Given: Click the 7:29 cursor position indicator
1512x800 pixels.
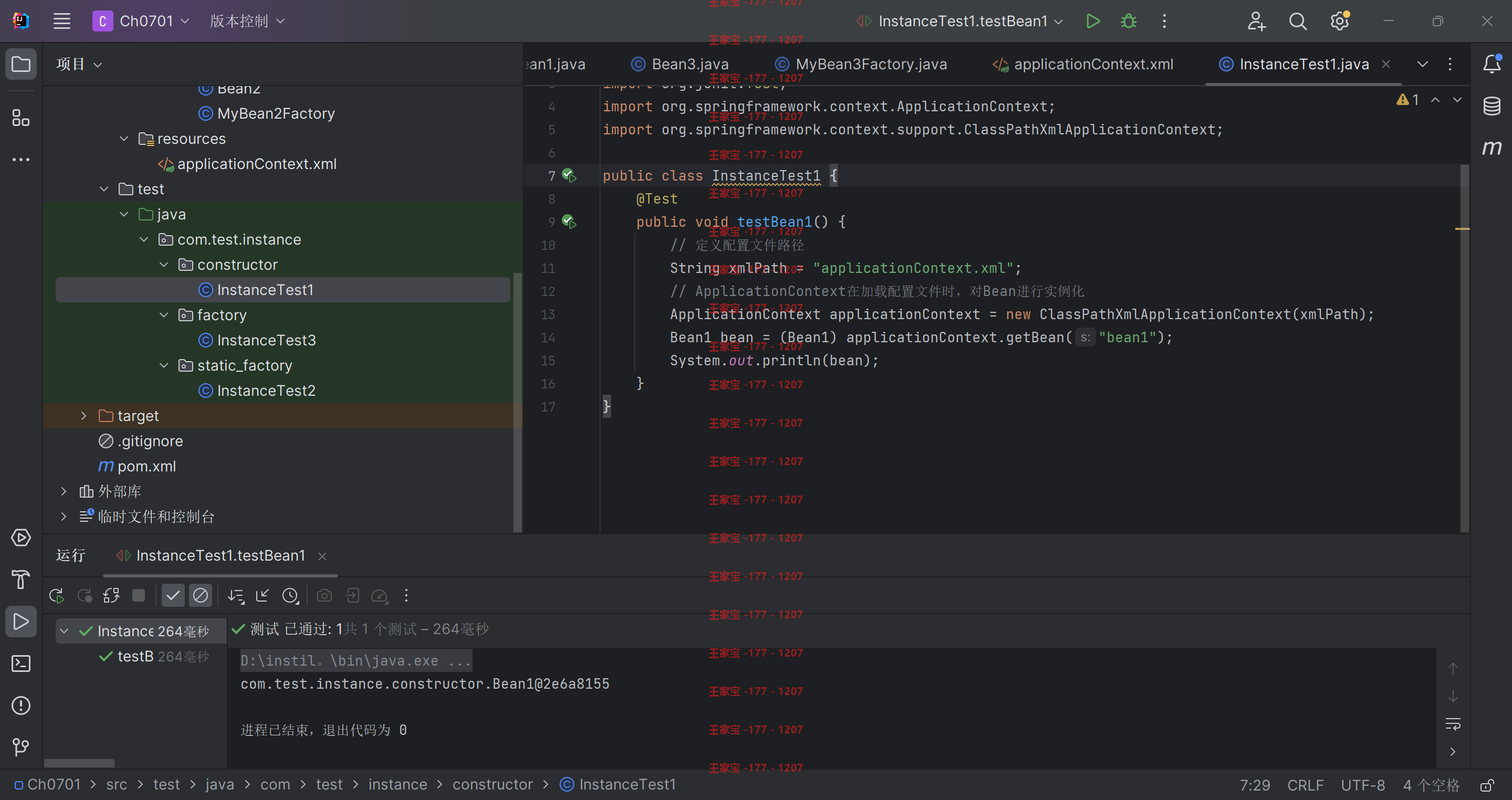Looking at the screenshot, I should 1255,785.
